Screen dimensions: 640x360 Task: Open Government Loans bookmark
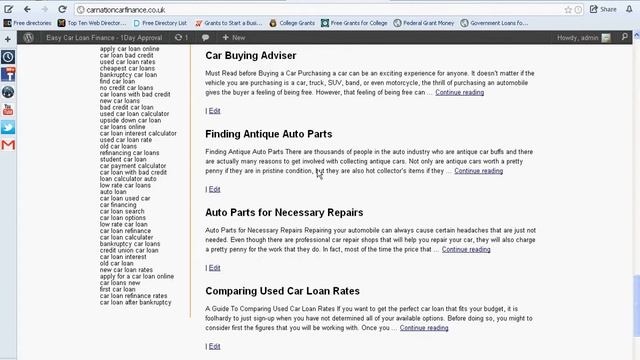click(494, 23)
